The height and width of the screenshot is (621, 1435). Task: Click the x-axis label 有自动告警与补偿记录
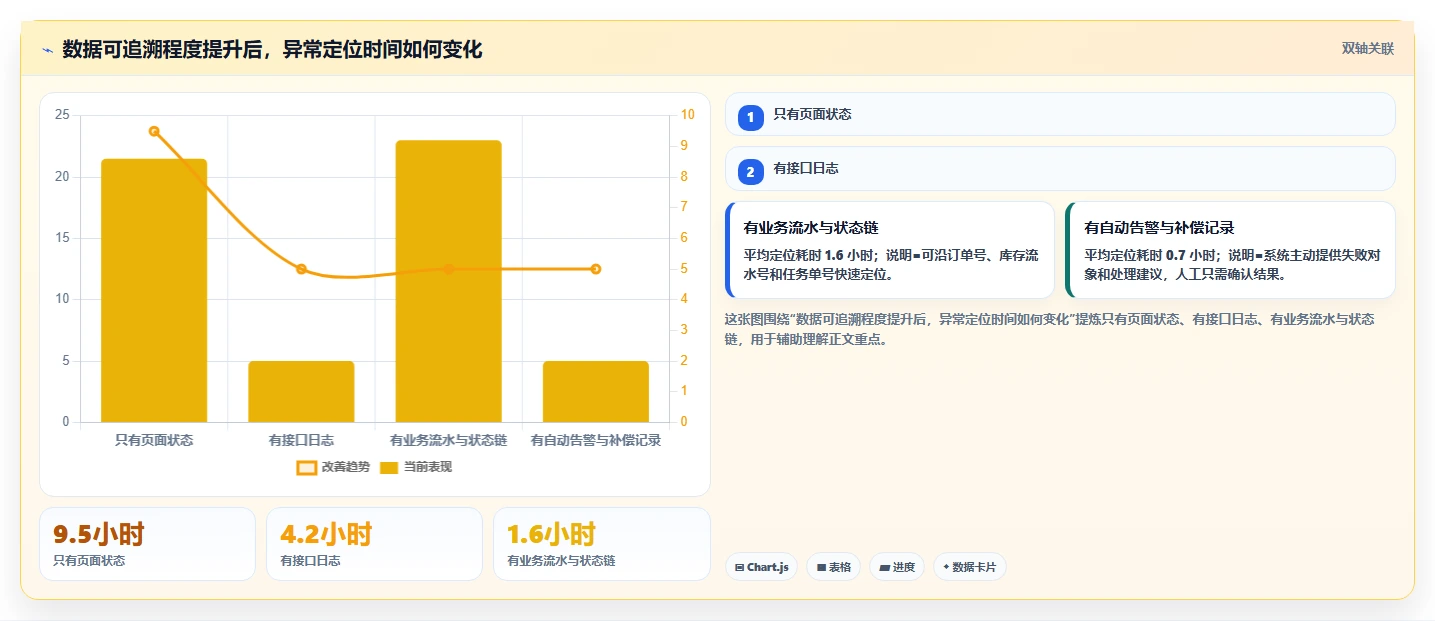click(x=595, y=440)
